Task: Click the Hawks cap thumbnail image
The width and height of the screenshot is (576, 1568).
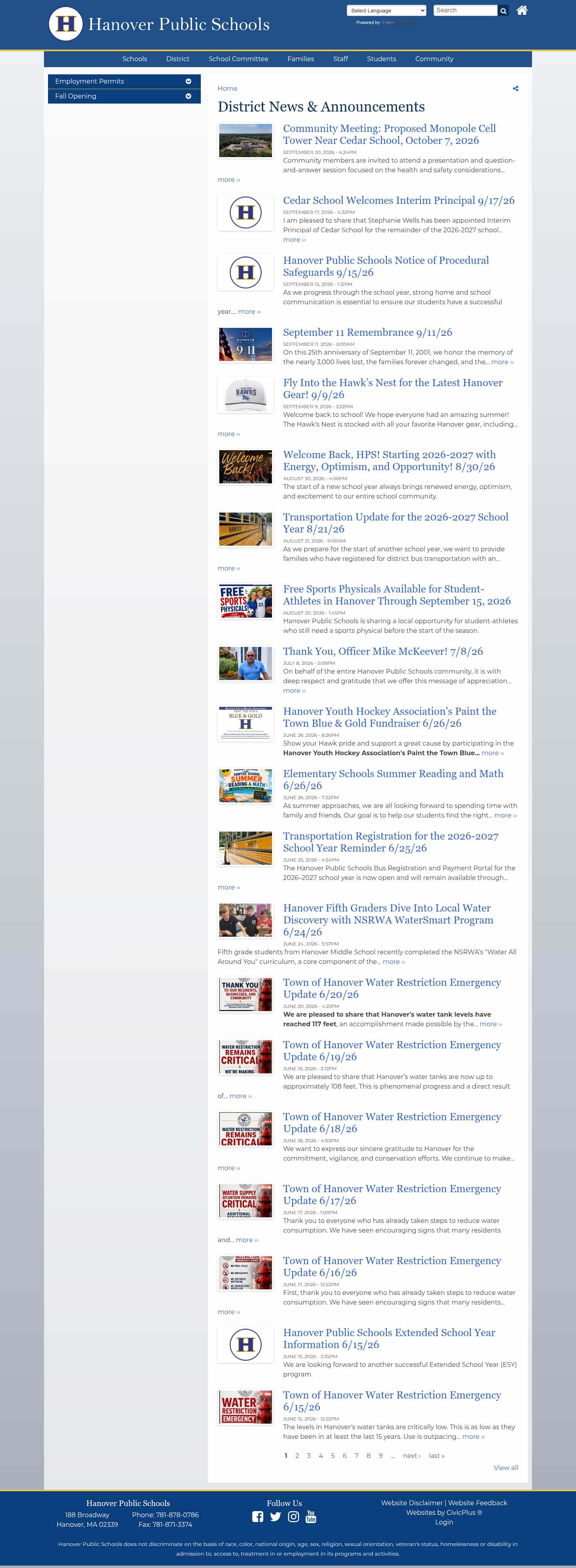Action: pyautogui.click(x=245, y=395)
